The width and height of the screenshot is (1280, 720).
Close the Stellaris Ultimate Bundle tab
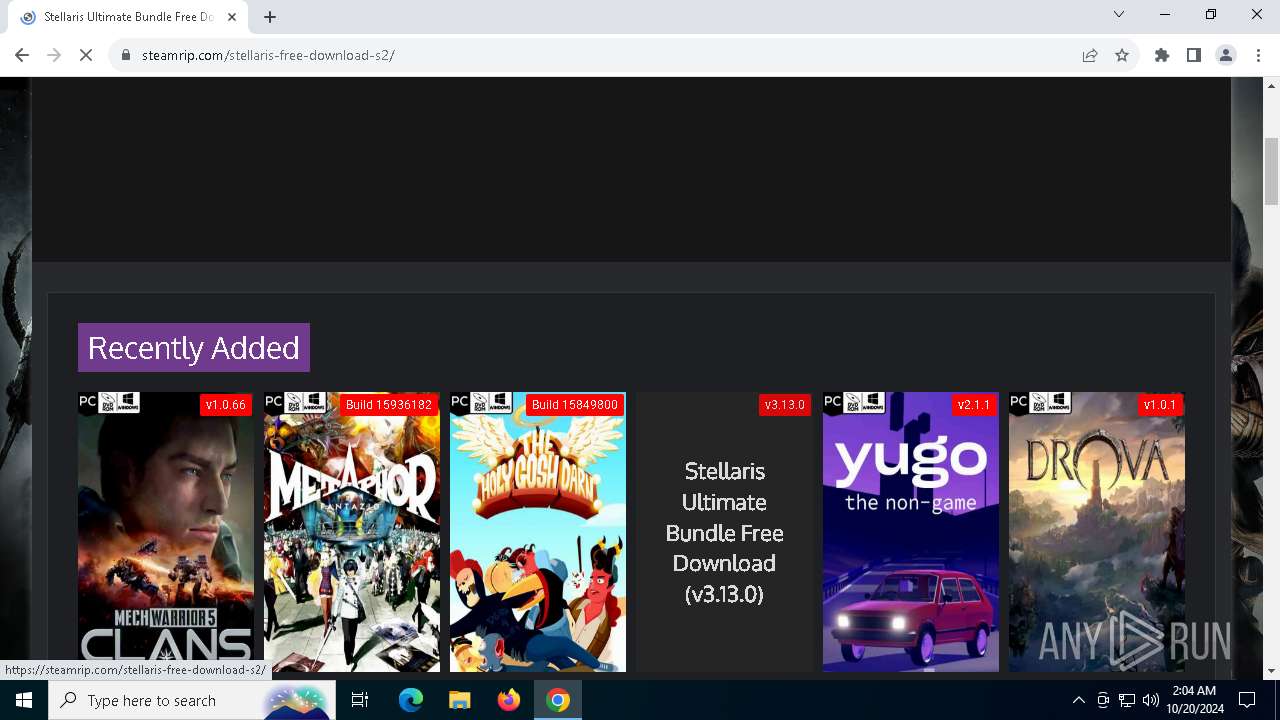click(232, 17)
